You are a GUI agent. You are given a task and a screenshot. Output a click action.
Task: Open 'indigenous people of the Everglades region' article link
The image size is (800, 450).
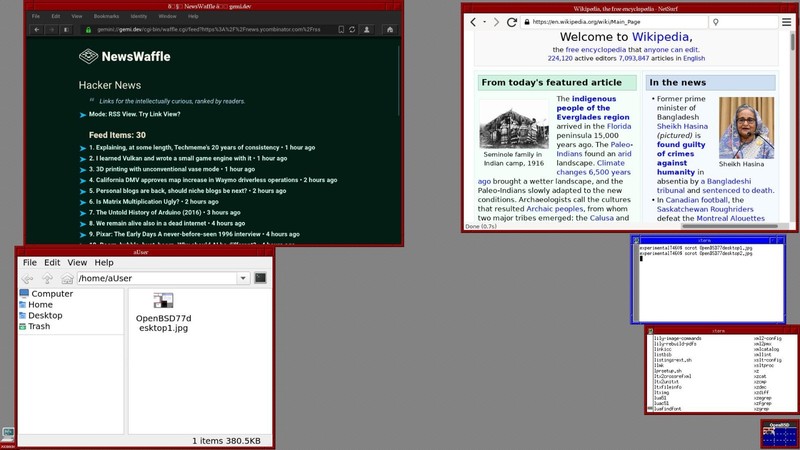pyautogui.click(x=593, y=108)
